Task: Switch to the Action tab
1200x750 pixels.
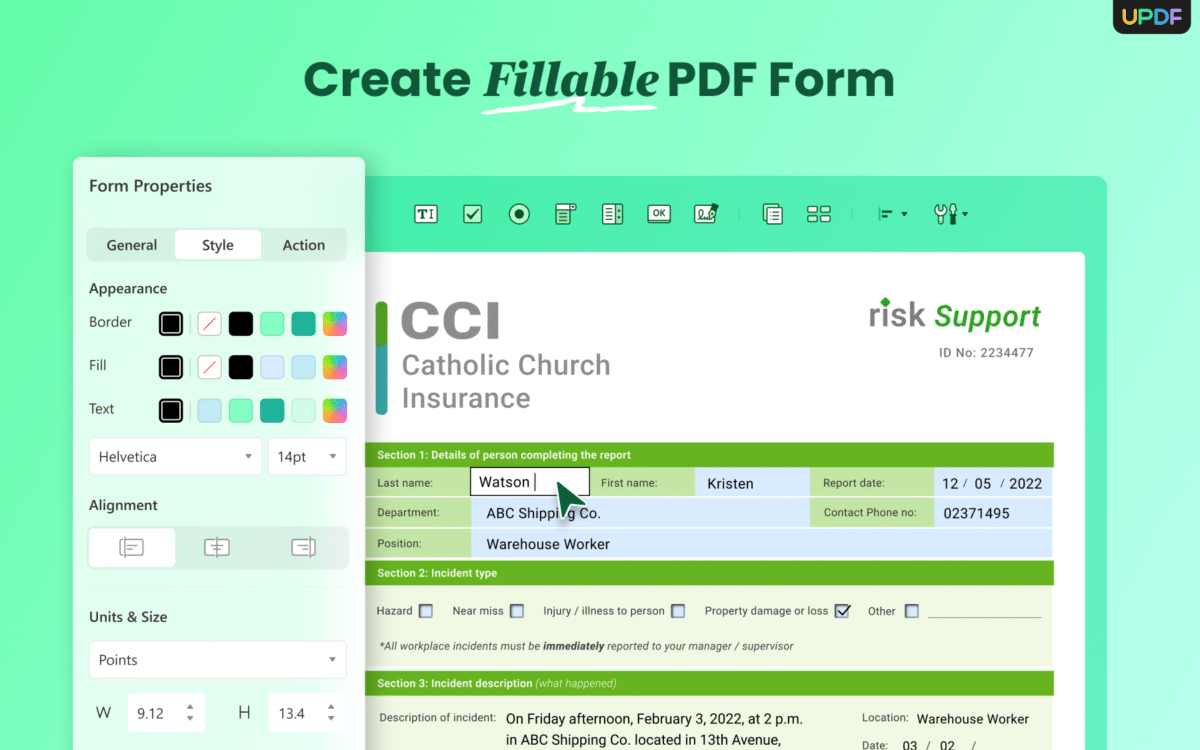Action: coord(303,244)
